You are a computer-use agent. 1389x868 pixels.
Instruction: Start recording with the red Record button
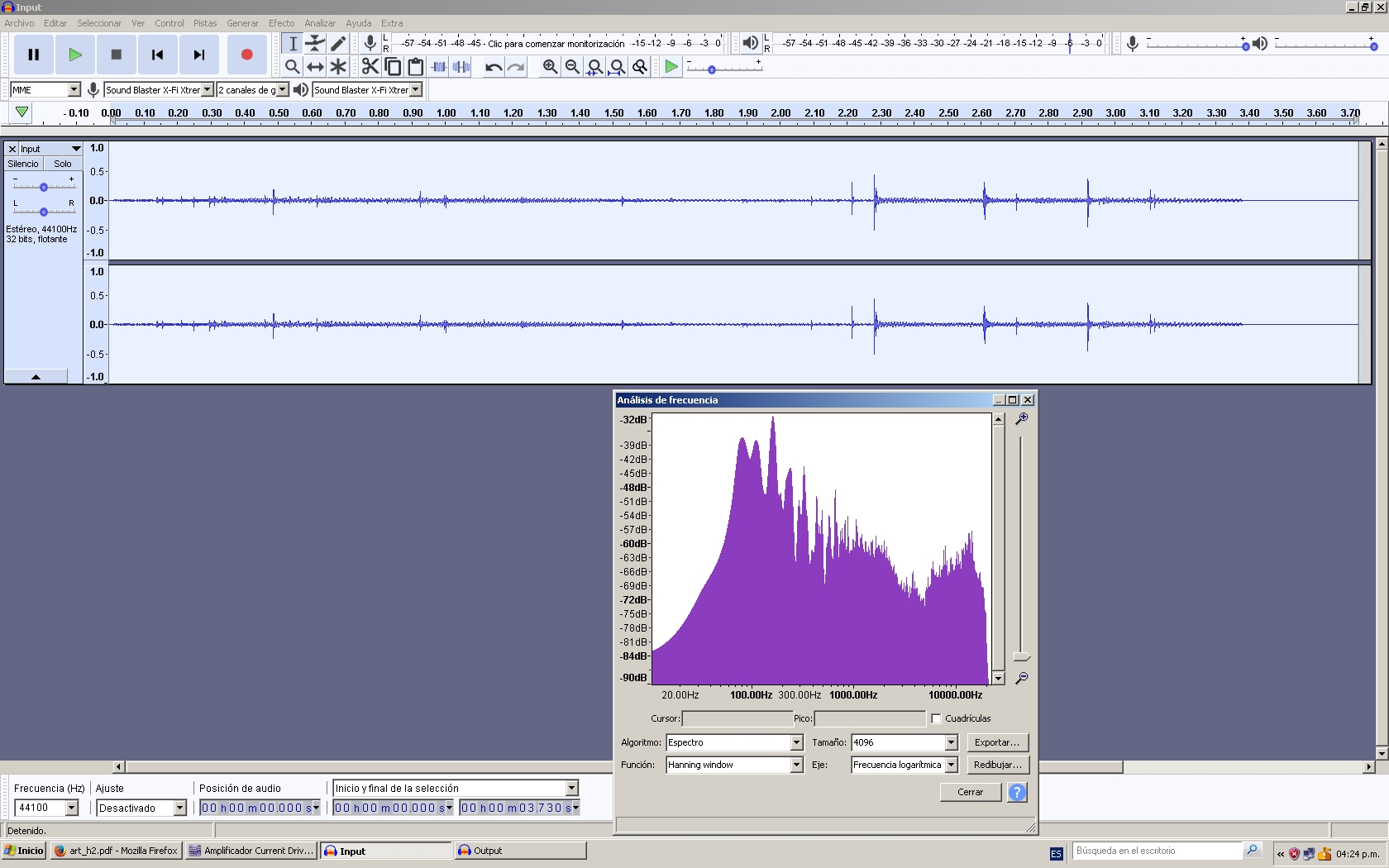click(x=246, y=55)
